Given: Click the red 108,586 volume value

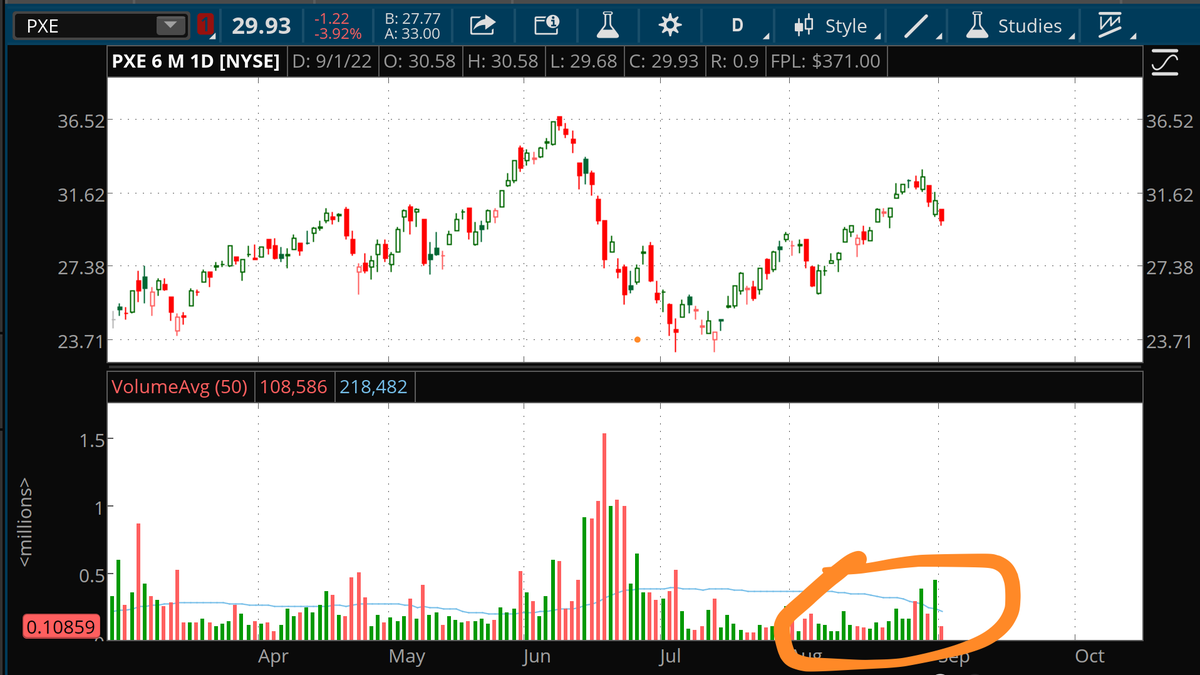Looking at the screenshot, I should 293,386.
